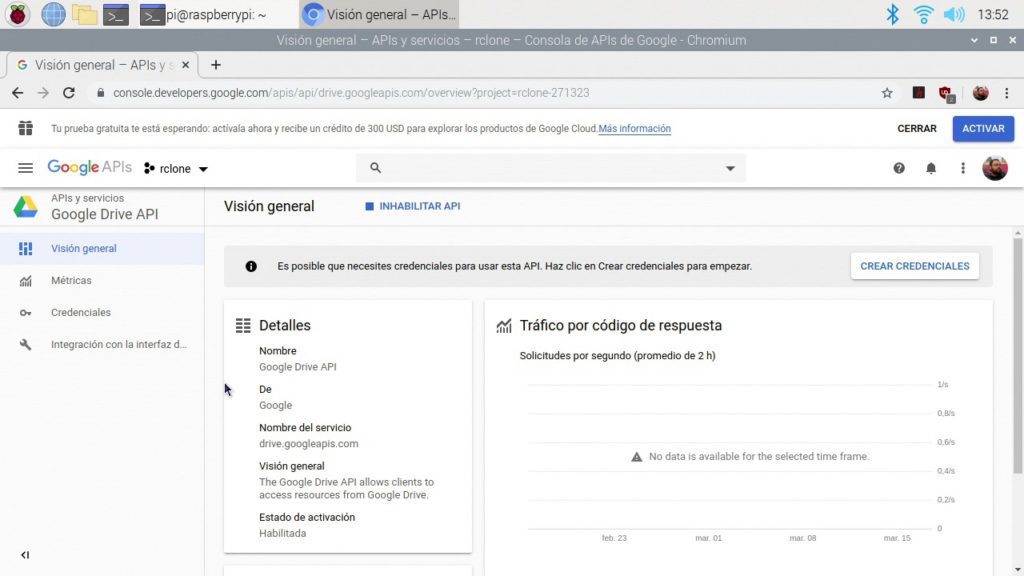Screen dimensions: 1024x576
Task: Open the three-dot settings menu
Action: point(963,168)
